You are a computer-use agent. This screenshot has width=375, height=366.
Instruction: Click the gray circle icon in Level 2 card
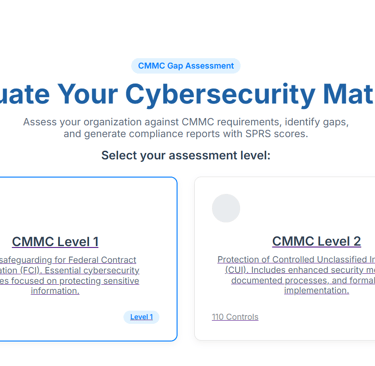click(226, 208)
